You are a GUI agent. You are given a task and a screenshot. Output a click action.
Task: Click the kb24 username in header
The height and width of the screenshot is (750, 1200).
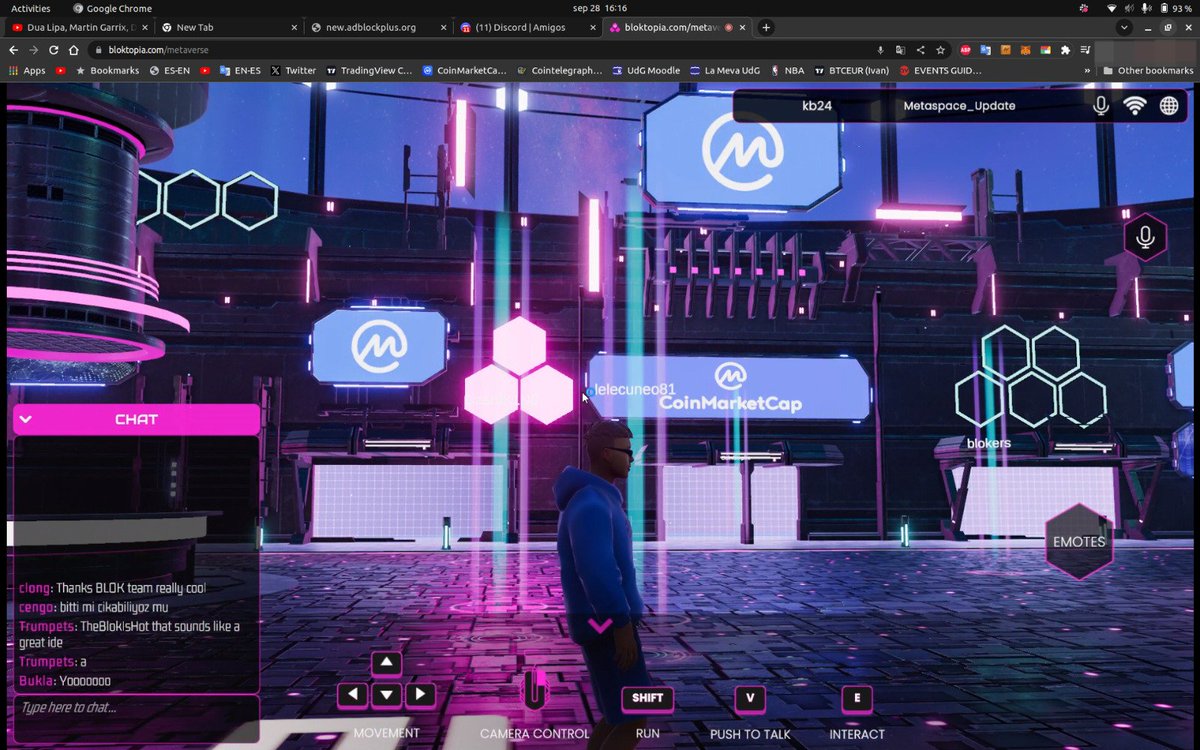(817, 105)
